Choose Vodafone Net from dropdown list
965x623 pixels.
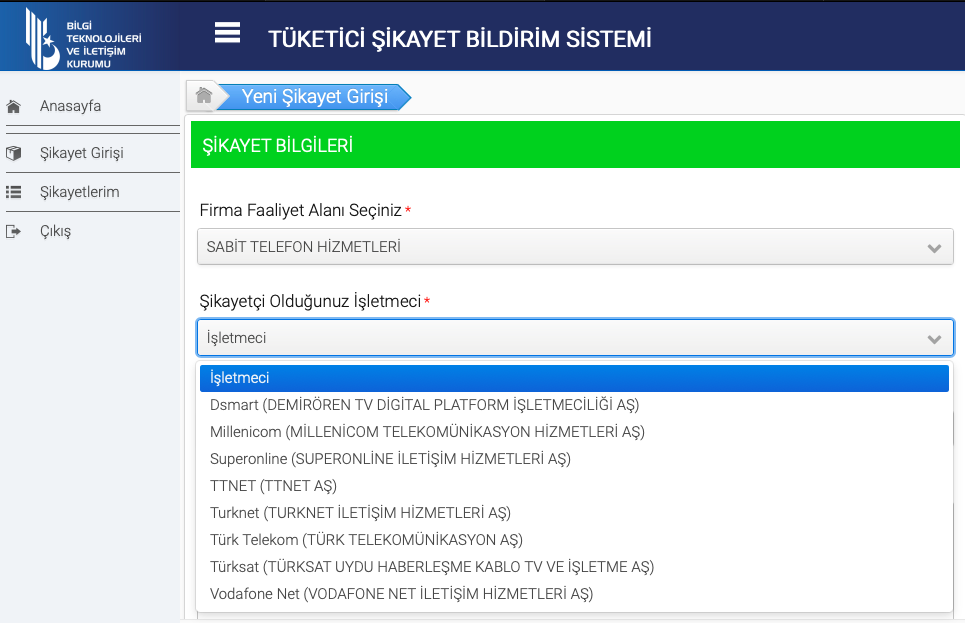[401, 594]
